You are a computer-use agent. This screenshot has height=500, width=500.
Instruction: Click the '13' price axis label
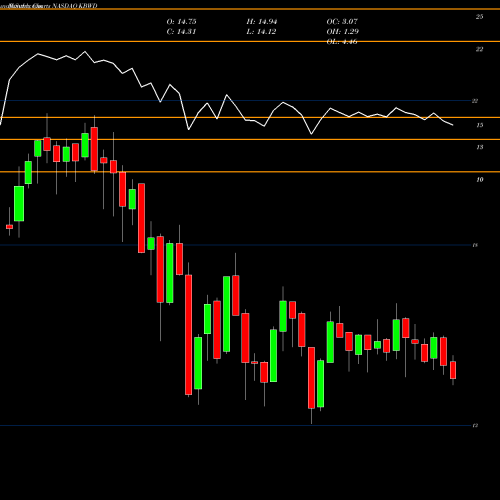pos(479,147)
